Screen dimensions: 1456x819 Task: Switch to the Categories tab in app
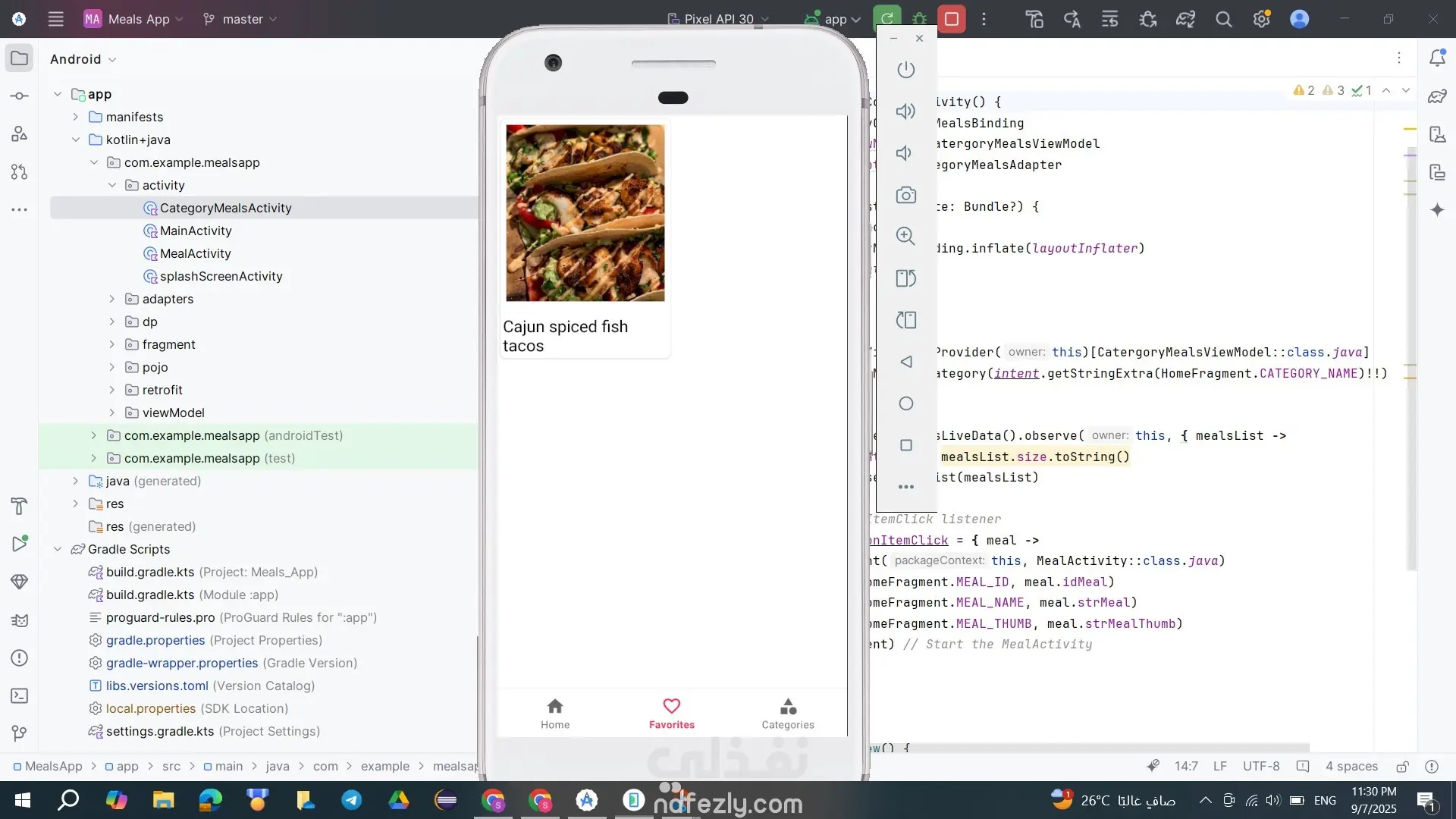pyautogui.click(x=787, y=713)
